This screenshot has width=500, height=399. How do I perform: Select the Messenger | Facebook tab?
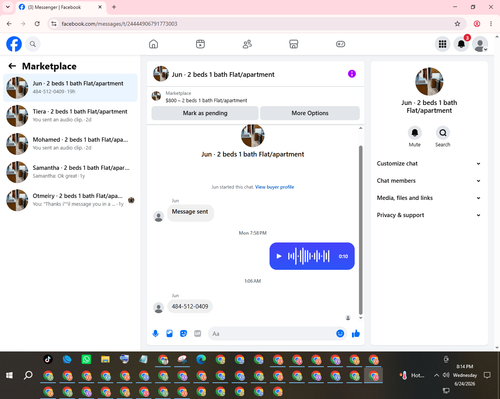(60, 7)
